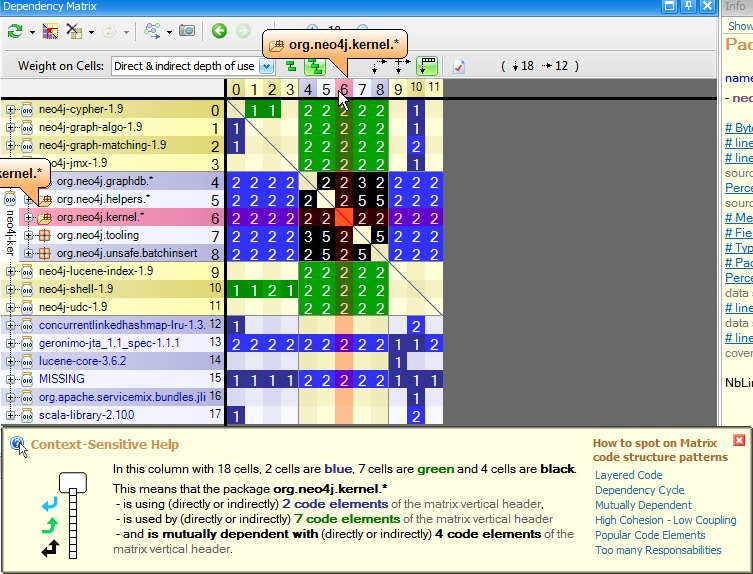Click the jar icon of lucene-core-3.6.2
Screen dimensions: 753x574
coord(27,361)
